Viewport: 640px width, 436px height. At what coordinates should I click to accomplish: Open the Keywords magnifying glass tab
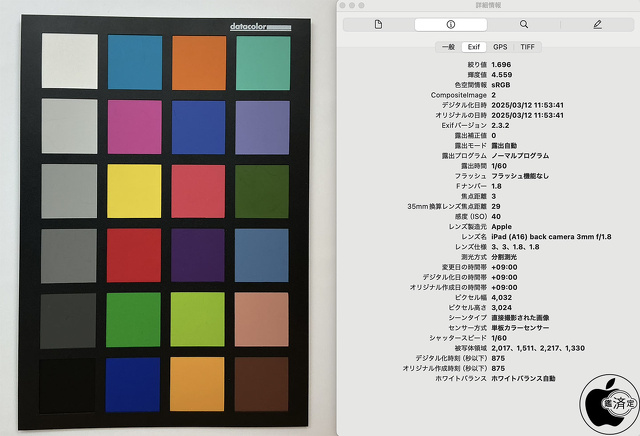click(524, 23)
